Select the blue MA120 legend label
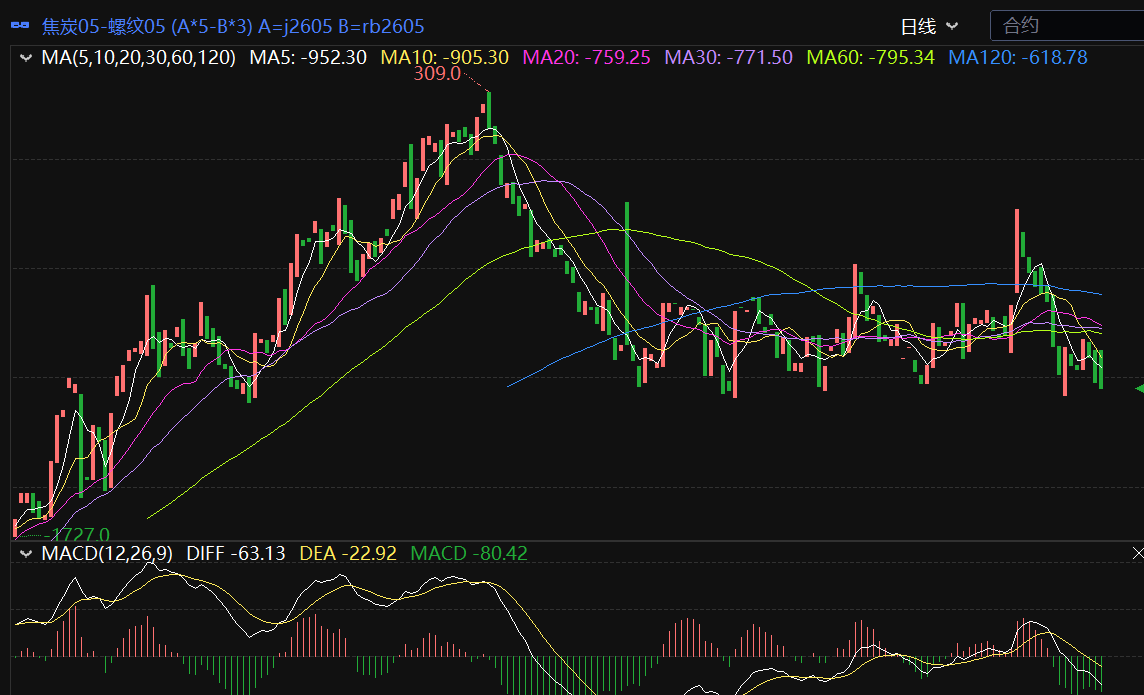The height and width of the screenshot is (695, 1144). (x=1017, y=58)
